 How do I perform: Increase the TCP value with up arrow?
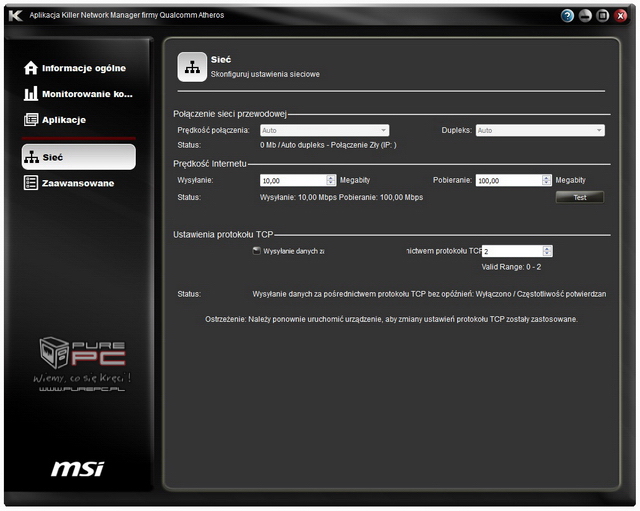click(547, 248)
